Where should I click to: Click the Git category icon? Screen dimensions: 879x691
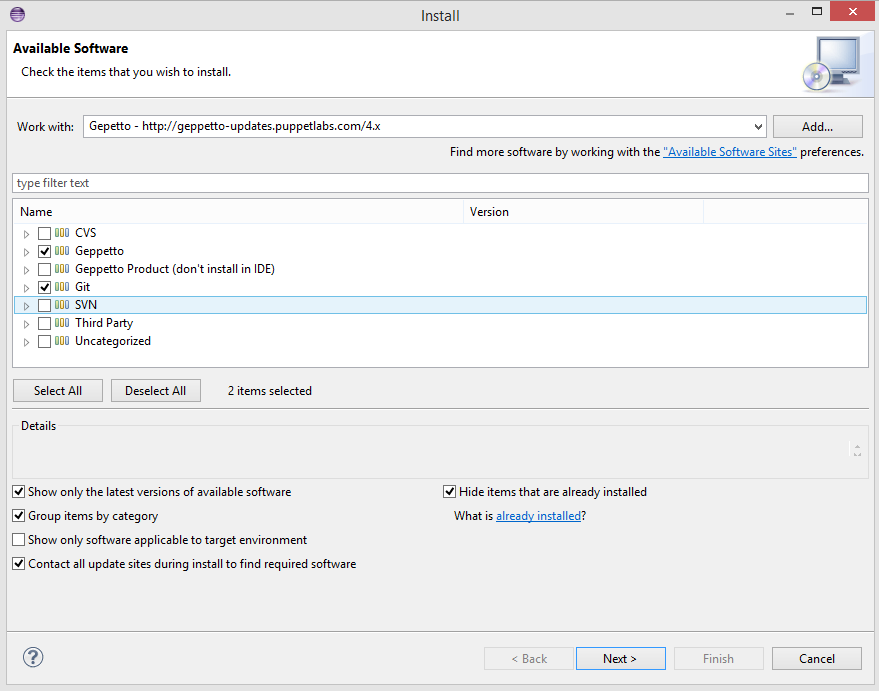tap(62, 286)
